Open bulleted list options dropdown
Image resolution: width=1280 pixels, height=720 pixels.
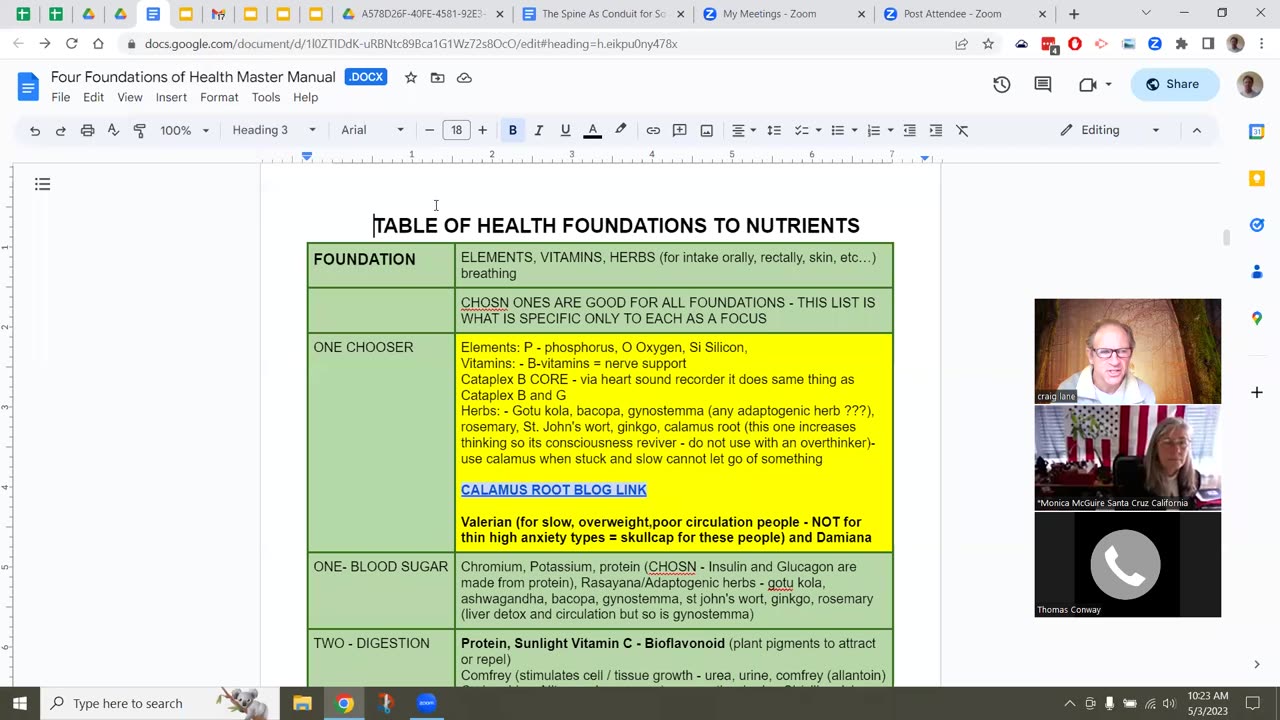(844, 130)
